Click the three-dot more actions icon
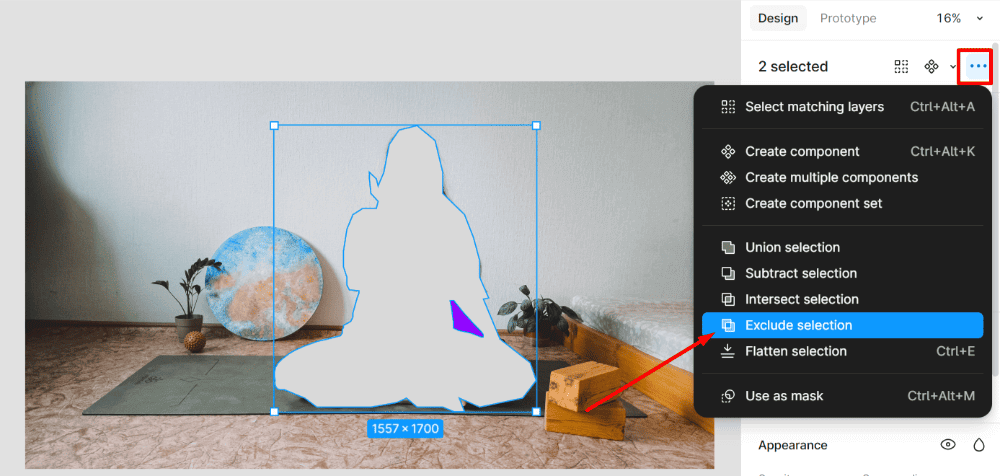 [977, 66]
